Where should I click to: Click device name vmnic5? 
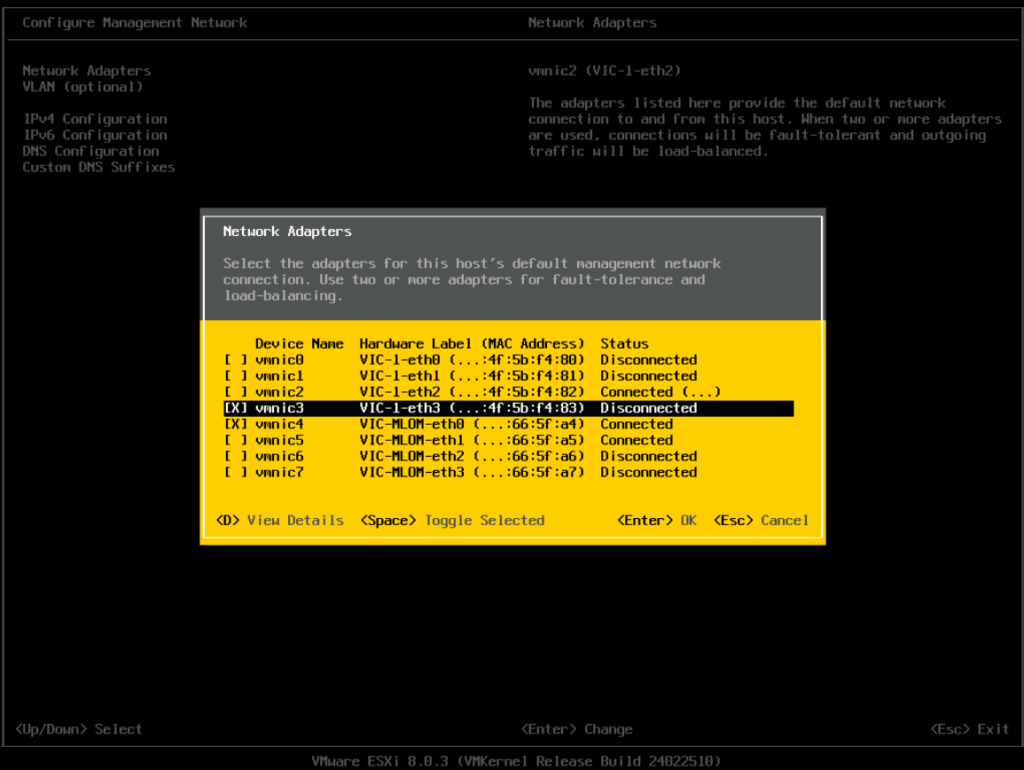pyautogui.click(x=280, y=440)
